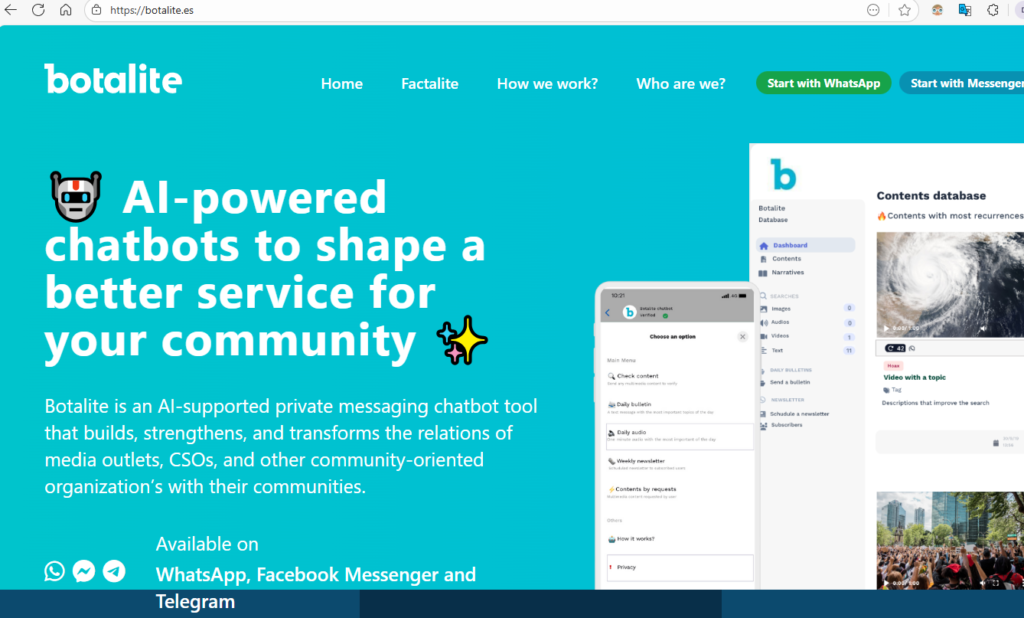Click the crowd protest video thumbnail

(950, 540)
